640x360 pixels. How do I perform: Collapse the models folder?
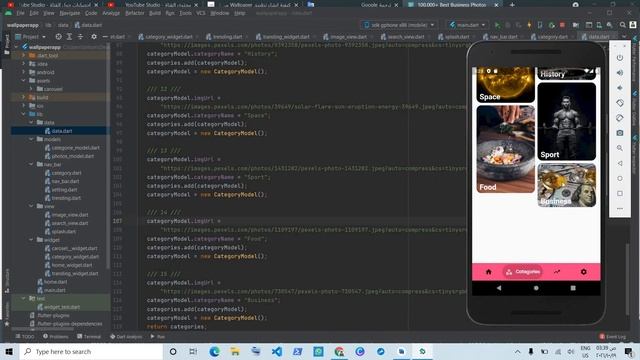coord(31,139)
